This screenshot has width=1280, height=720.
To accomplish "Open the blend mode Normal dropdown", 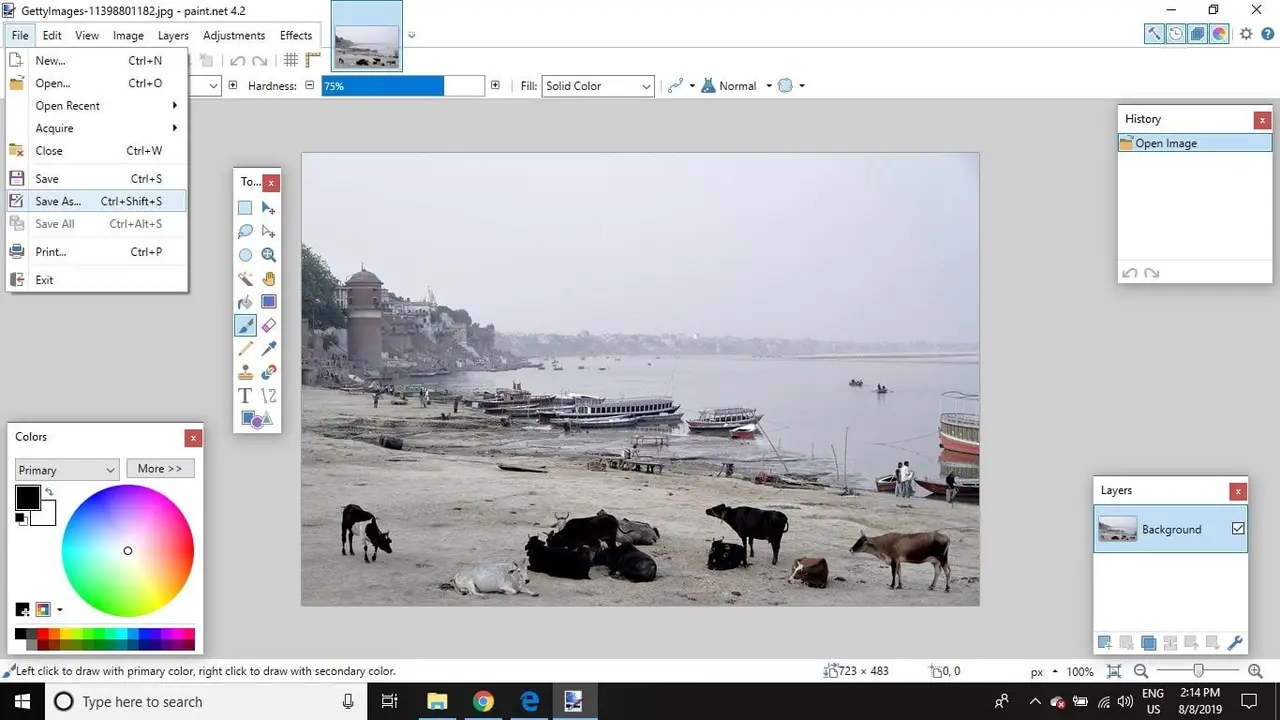I will point(741,86).
